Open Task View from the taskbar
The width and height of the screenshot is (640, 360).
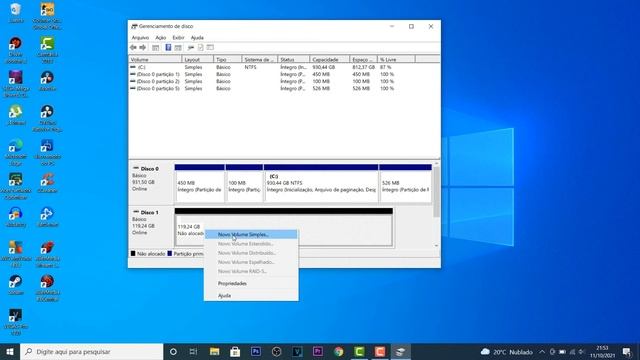pos(193,351)
